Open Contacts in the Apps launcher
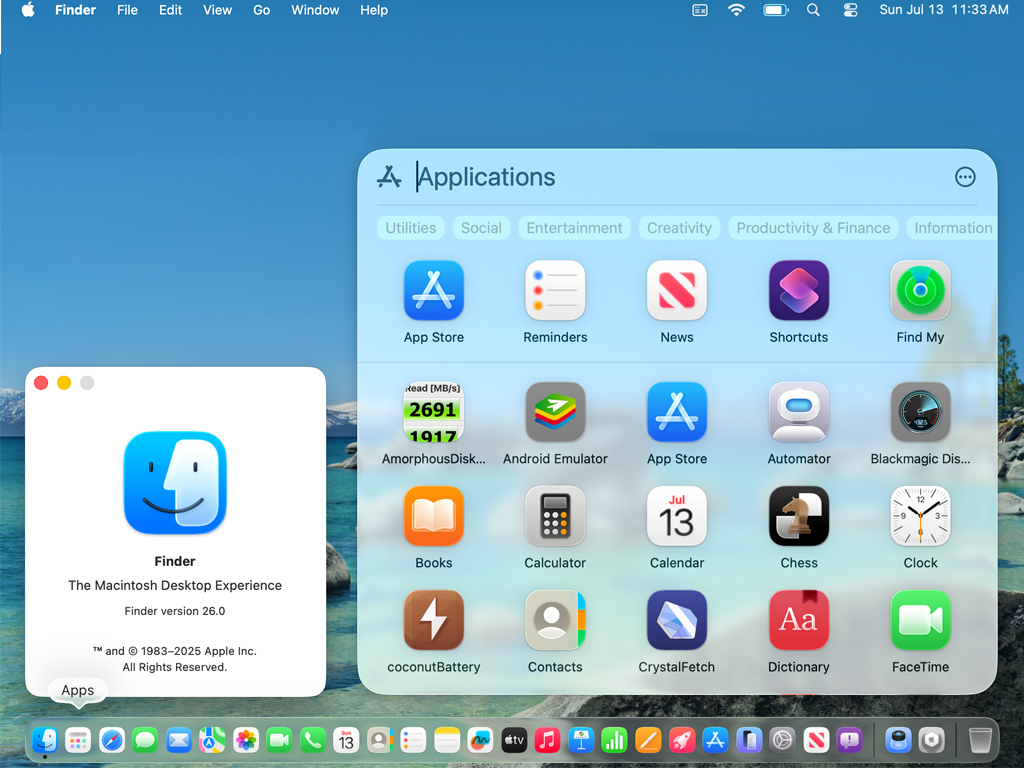The image size is (1024, 768). pyautogui.click(x=555, y=620)
